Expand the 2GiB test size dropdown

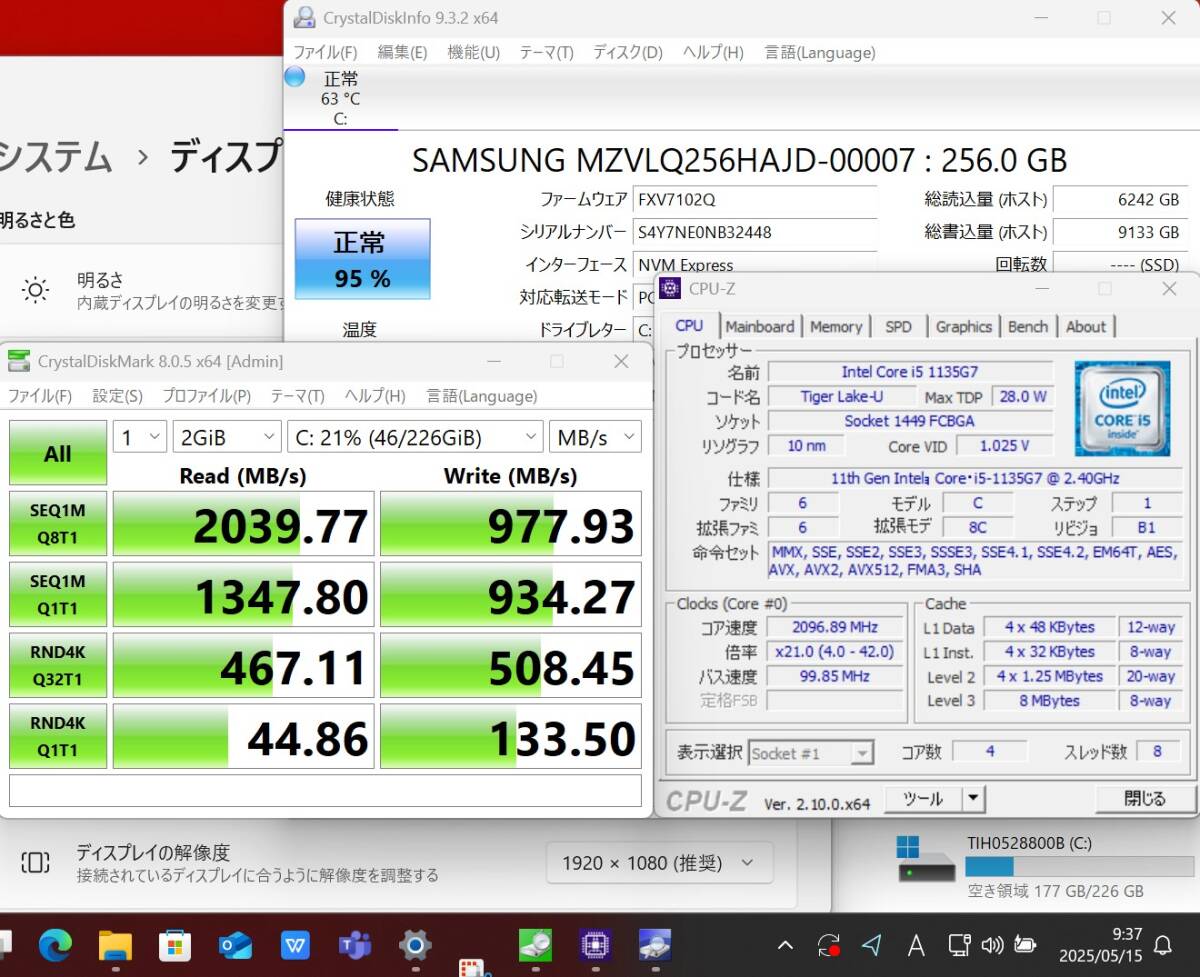227,437
